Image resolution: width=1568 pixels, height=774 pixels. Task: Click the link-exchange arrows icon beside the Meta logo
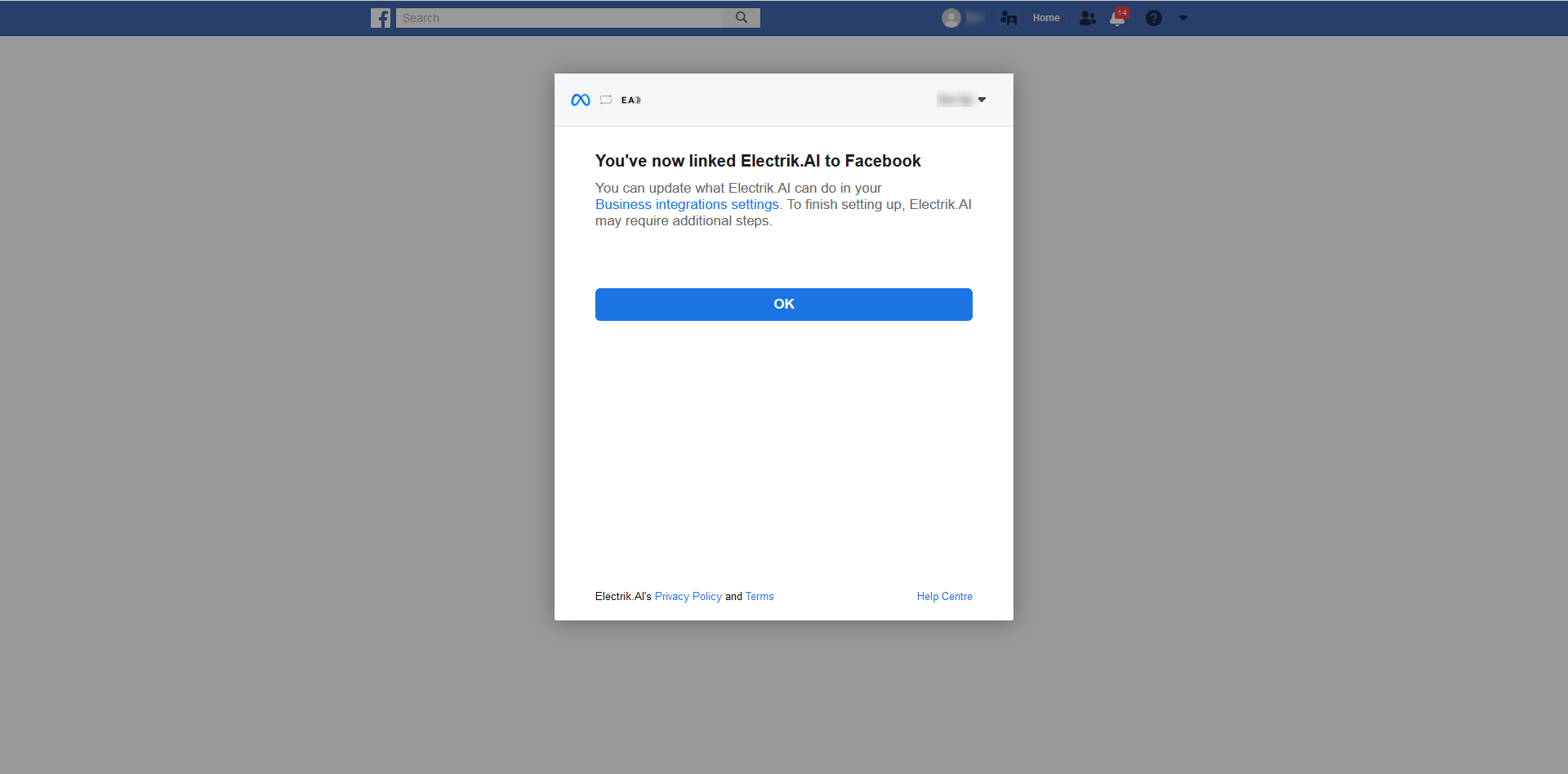coord(605,100)
